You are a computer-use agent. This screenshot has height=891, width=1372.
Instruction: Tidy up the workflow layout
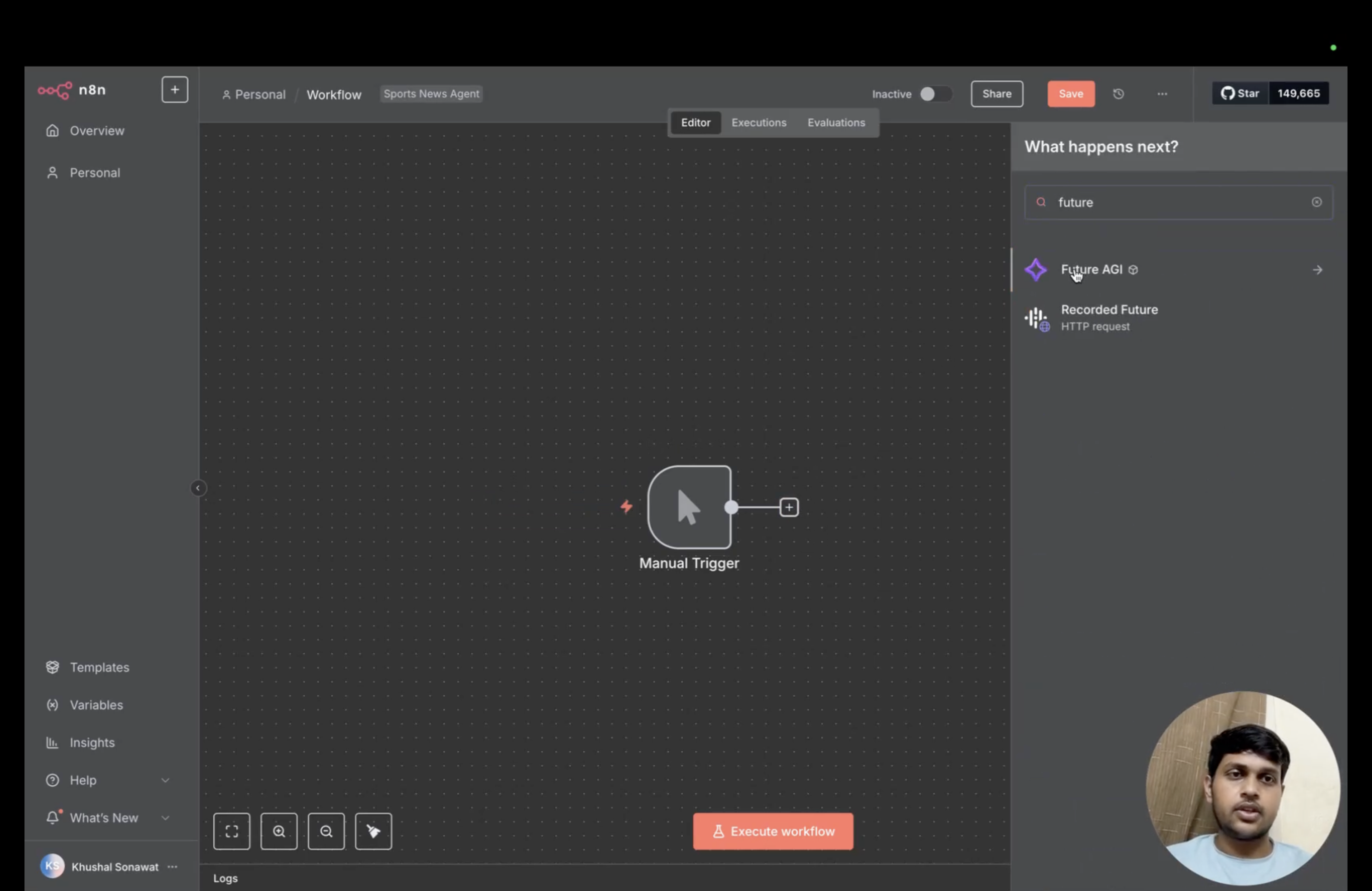coord(373,831)
